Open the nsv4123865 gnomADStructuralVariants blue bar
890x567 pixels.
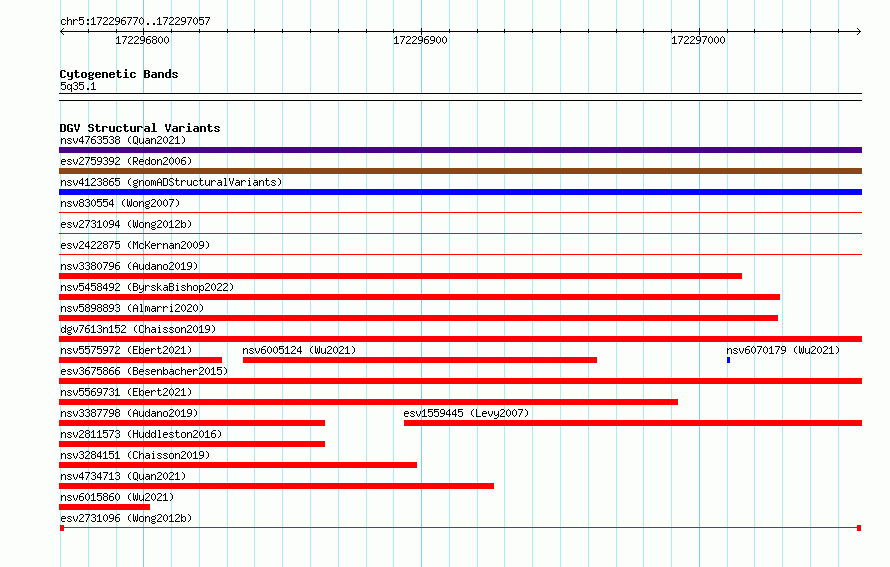click(460, 192)
